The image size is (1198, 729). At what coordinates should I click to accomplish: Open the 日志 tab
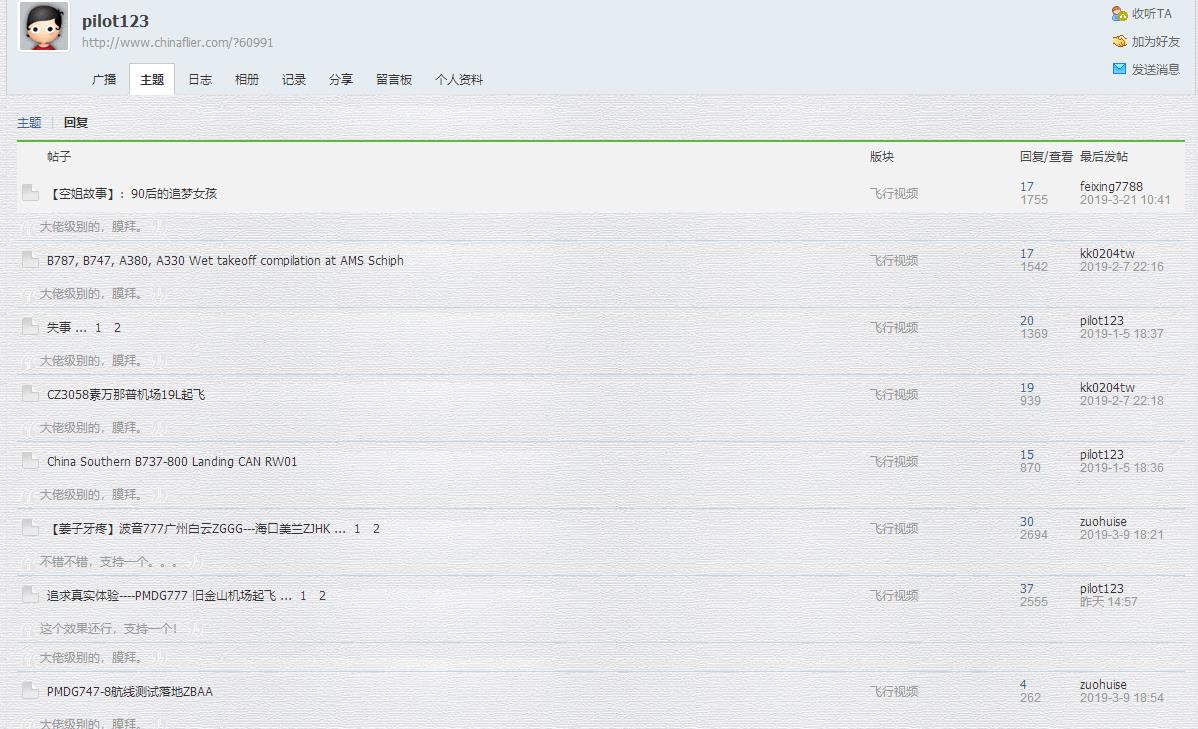[x=199, y=79]
